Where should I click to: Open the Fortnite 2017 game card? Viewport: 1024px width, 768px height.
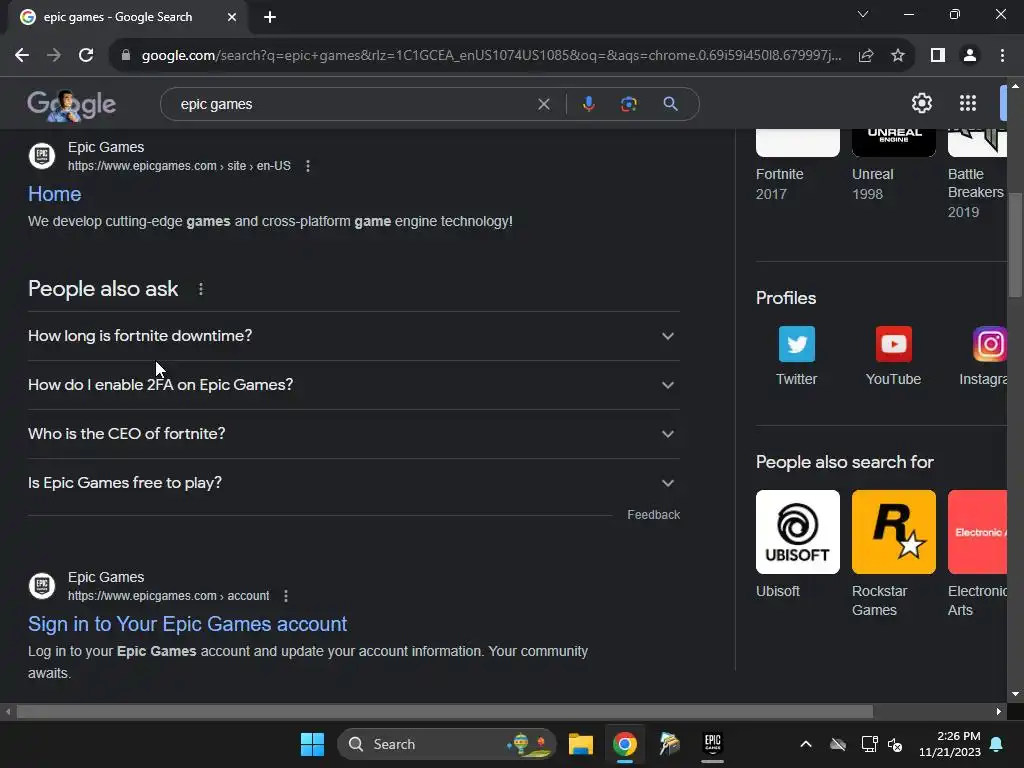tap(797, 166)
